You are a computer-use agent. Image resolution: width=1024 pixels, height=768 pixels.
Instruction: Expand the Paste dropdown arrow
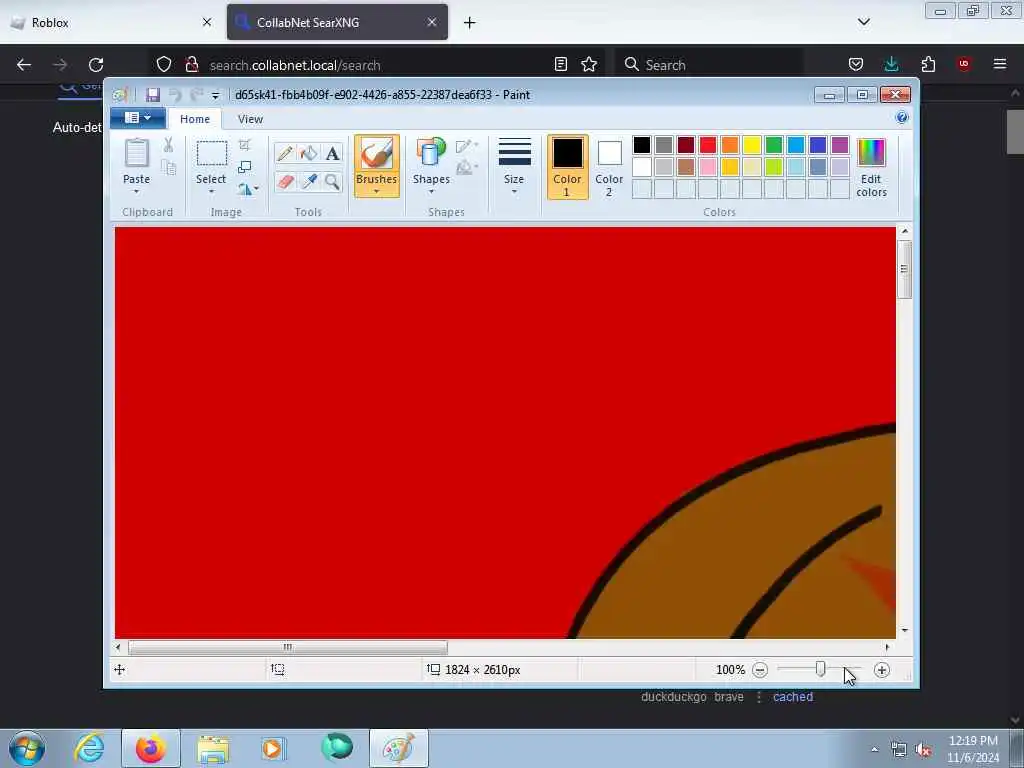136,191
